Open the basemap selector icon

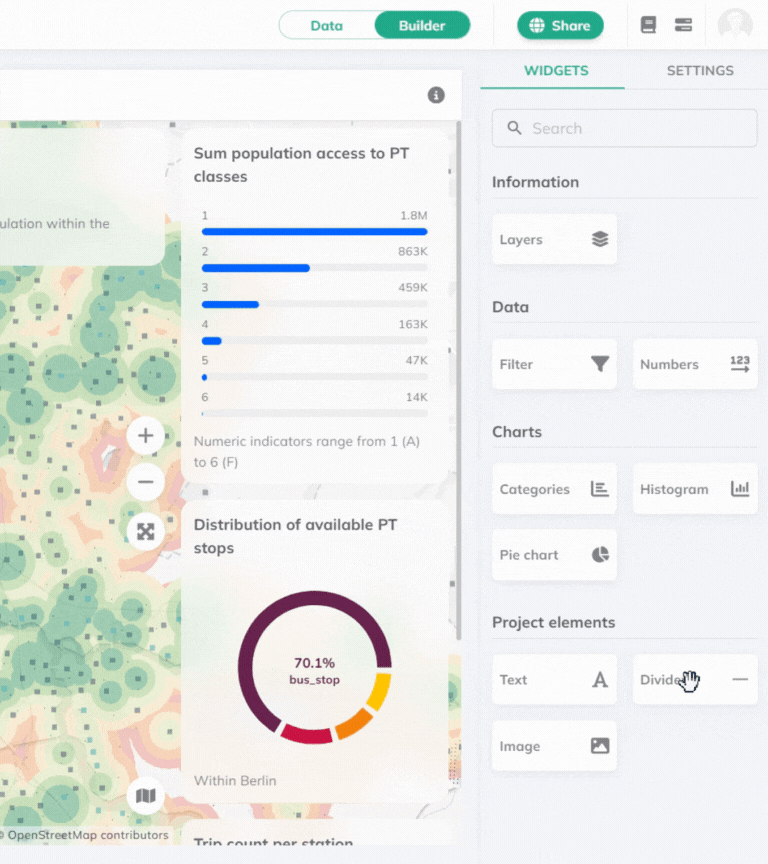point(146,796)
